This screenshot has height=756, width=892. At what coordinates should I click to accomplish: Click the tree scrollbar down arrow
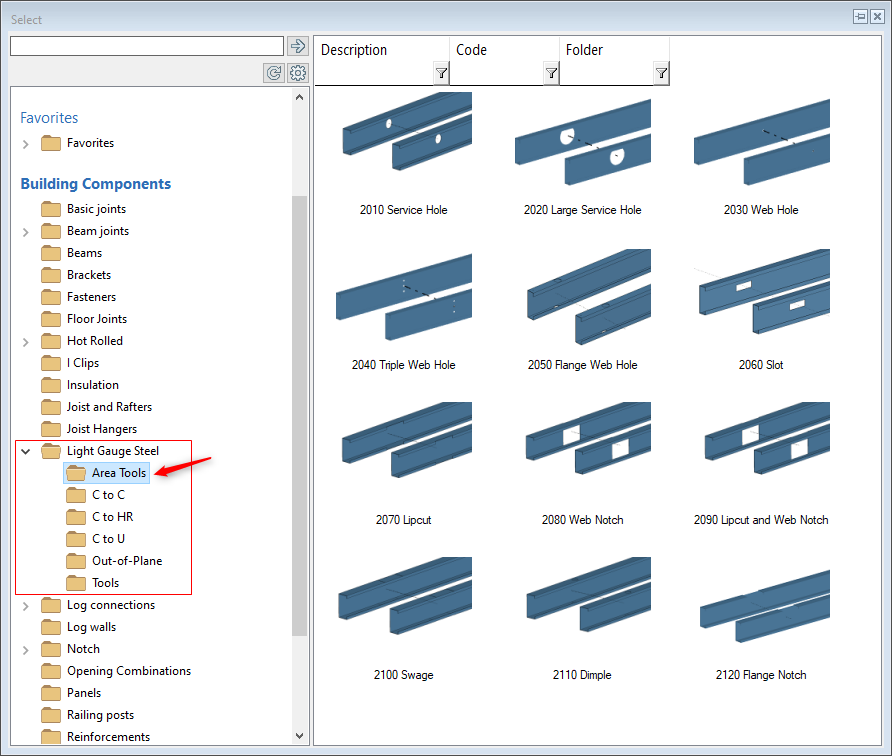coord(300,735)
